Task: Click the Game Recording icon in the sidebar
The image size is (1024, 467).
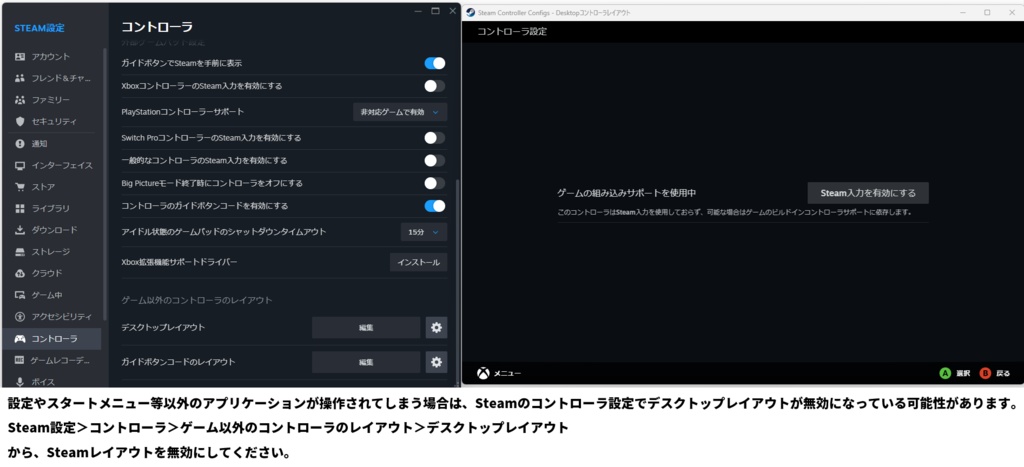Action: click(20, 360)
